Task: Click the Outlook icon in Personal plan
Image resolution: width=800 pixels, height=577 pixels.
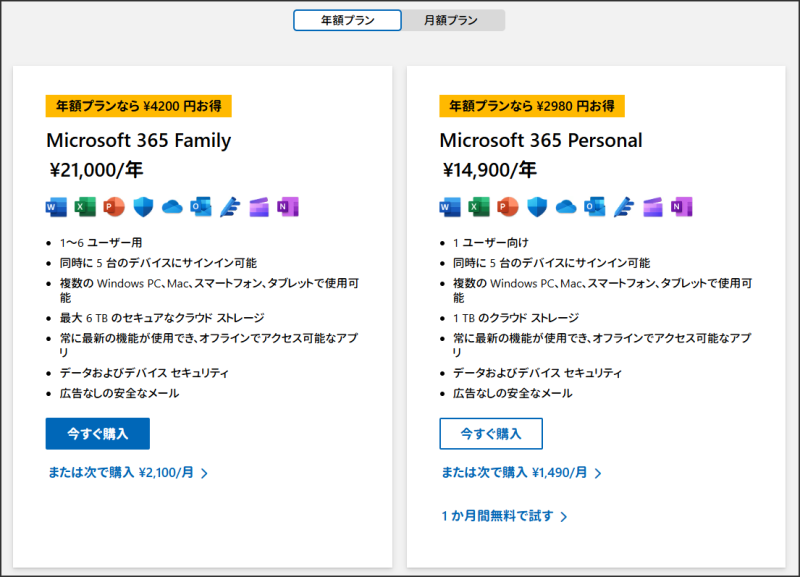Action: (595, 207)
